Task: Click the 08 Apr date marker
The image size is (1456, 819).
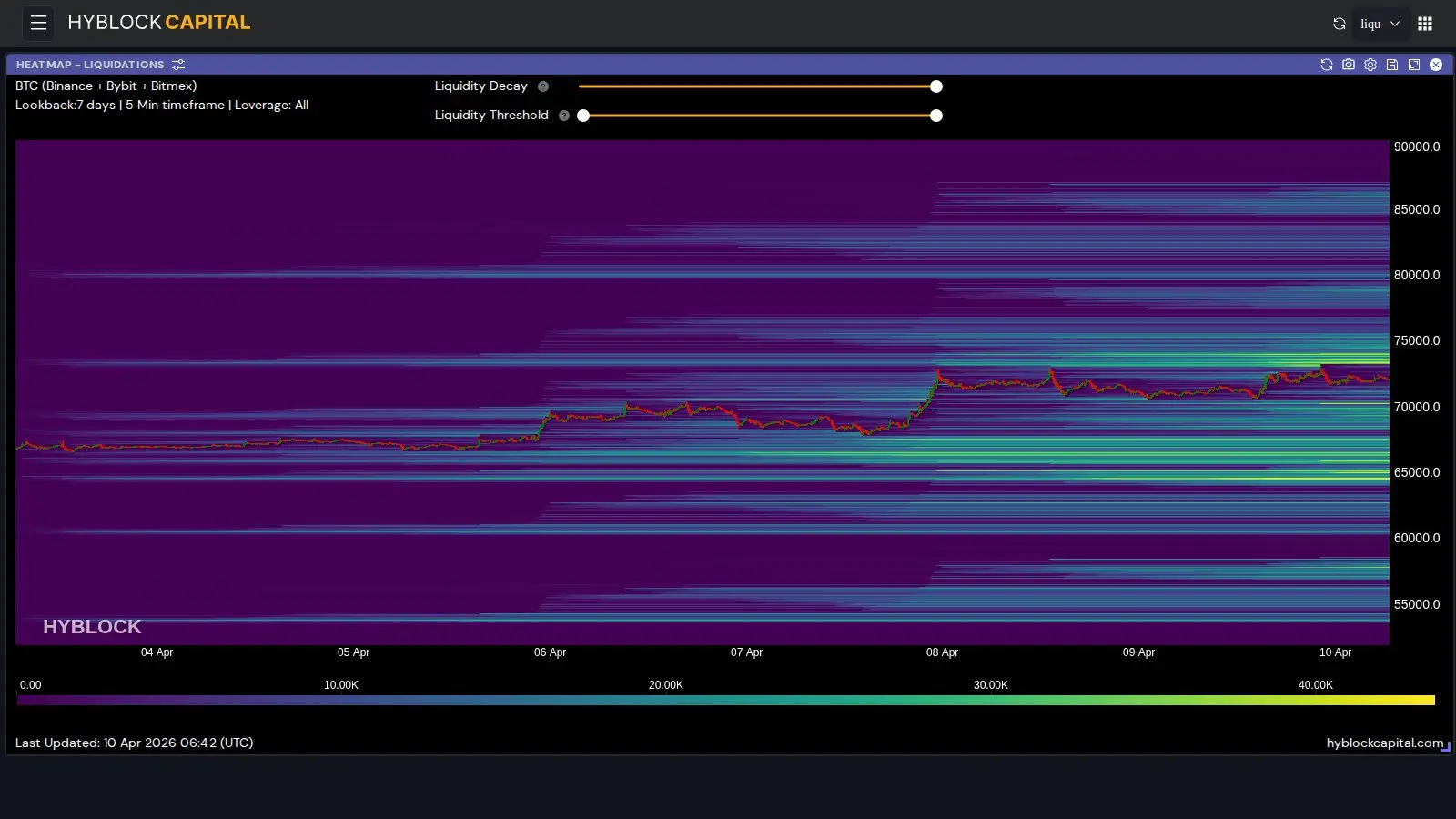Action: (942, 652)
